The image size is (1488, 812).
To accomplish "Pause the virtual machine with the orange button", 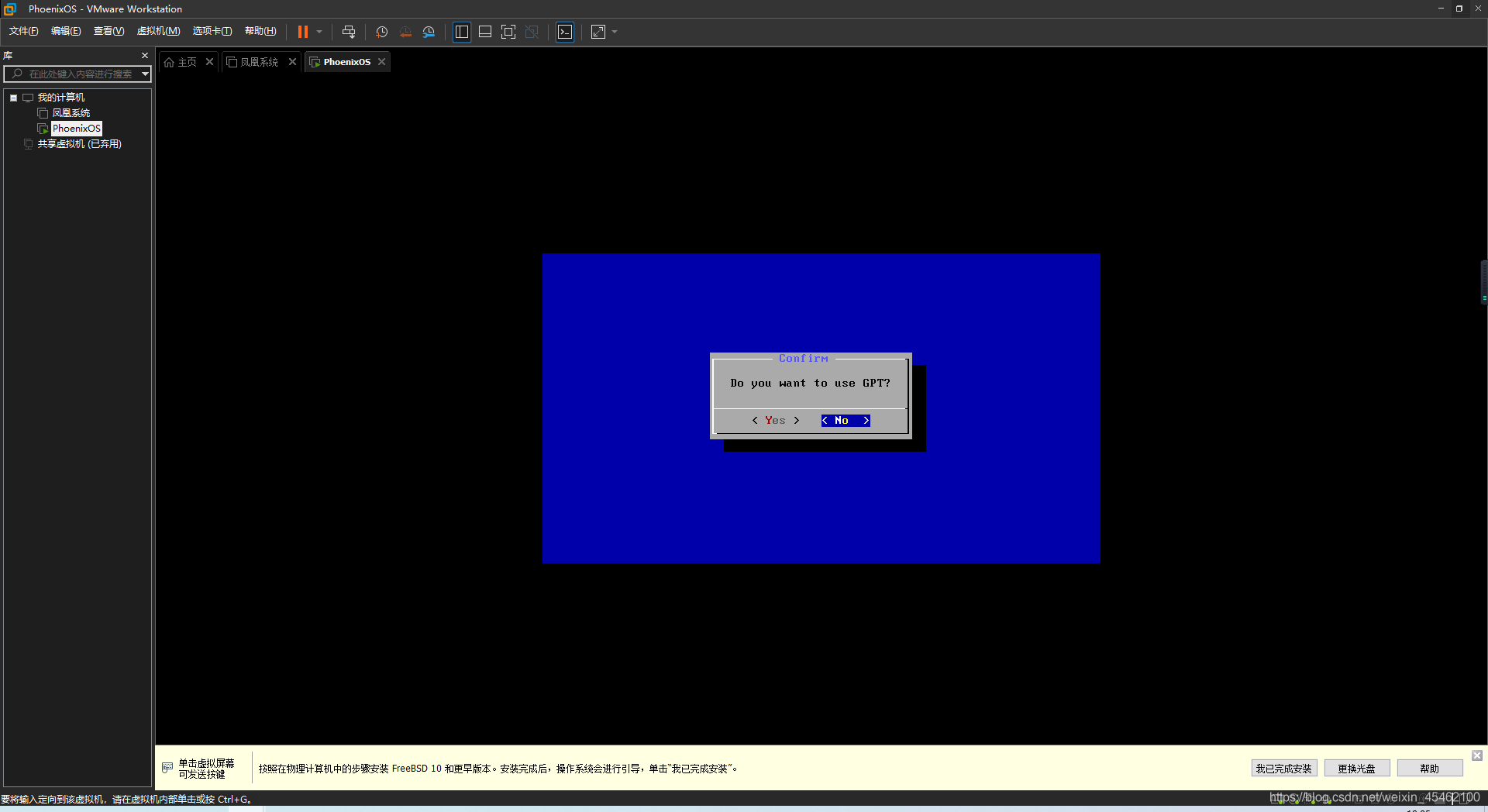I will pos(303,32).
